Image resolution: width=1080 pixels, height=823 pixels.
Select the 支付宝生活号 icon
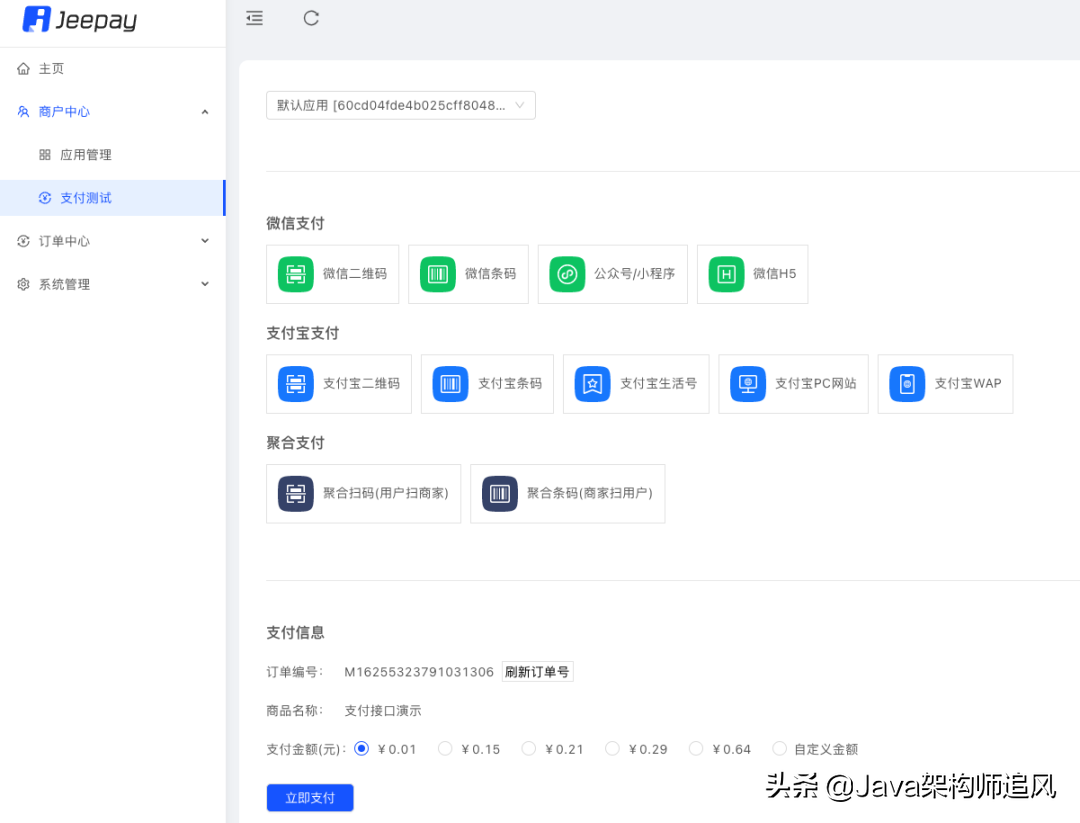click(636, 384)
